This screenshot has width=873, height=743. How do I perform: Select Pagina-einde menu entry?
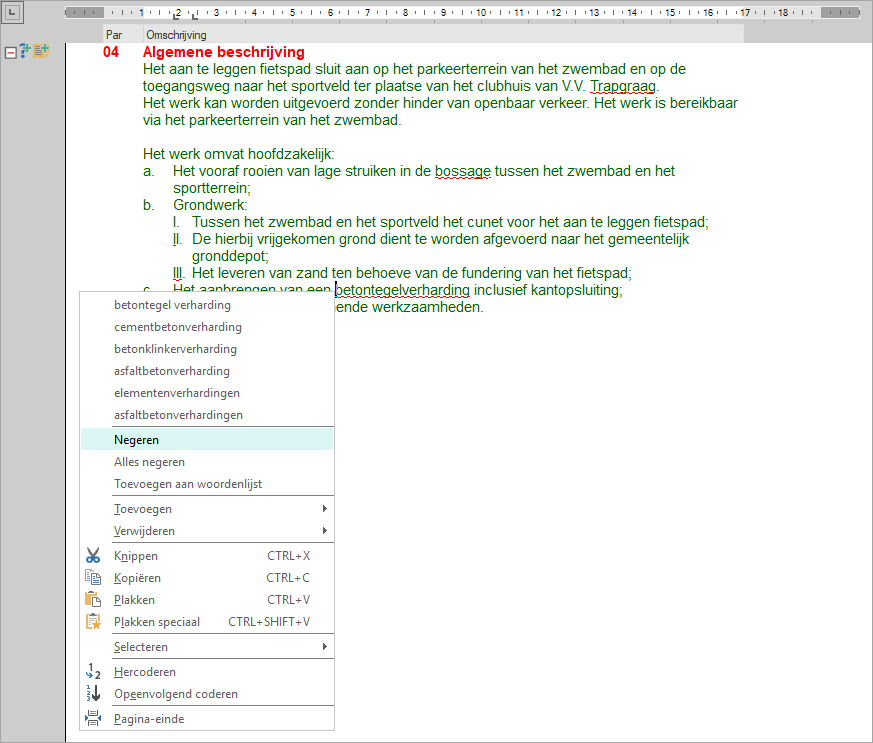pos(207,719)
